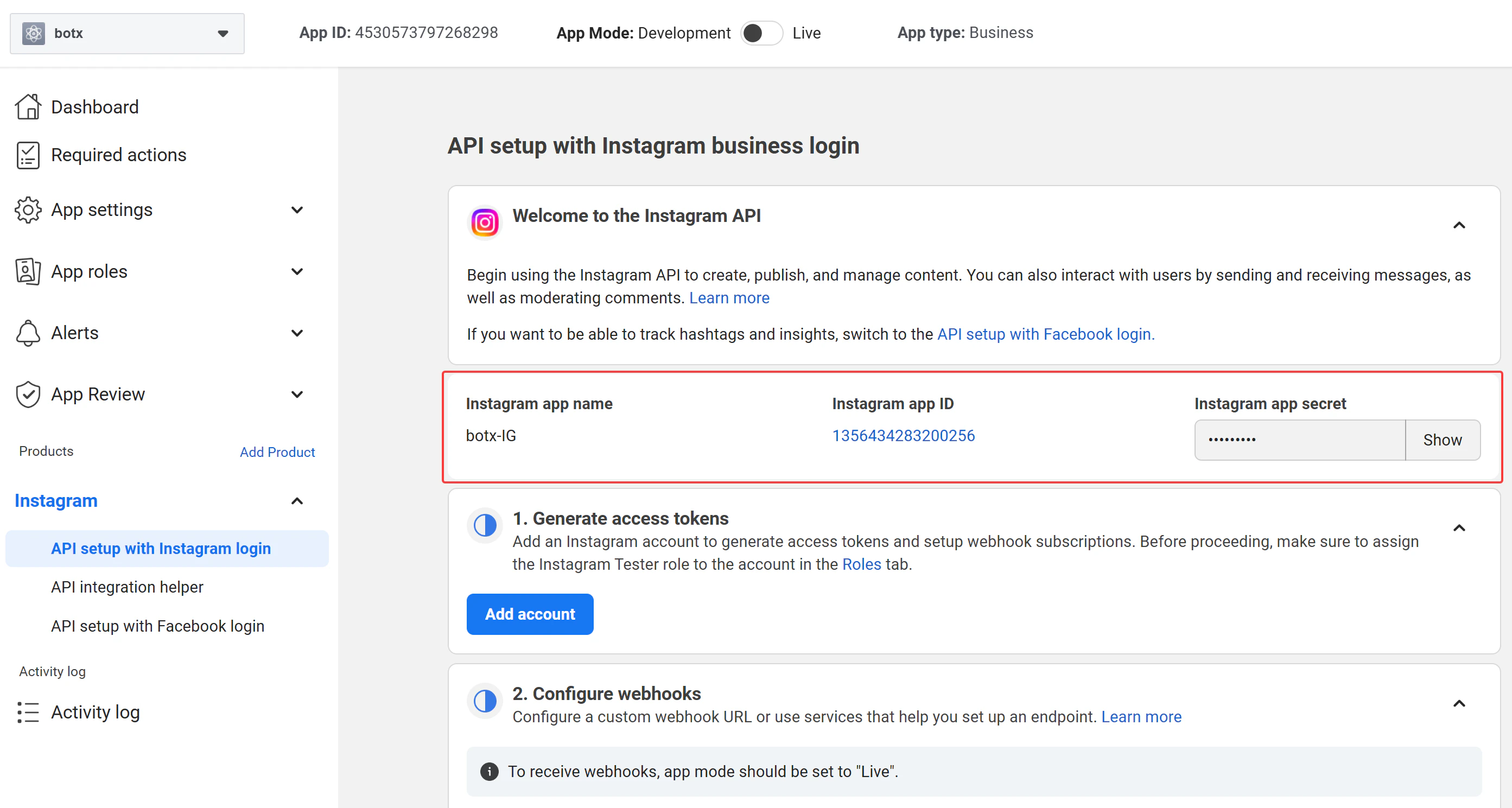Click the App type Business label
Screen dimensions: 1512x808
point(965,33)
